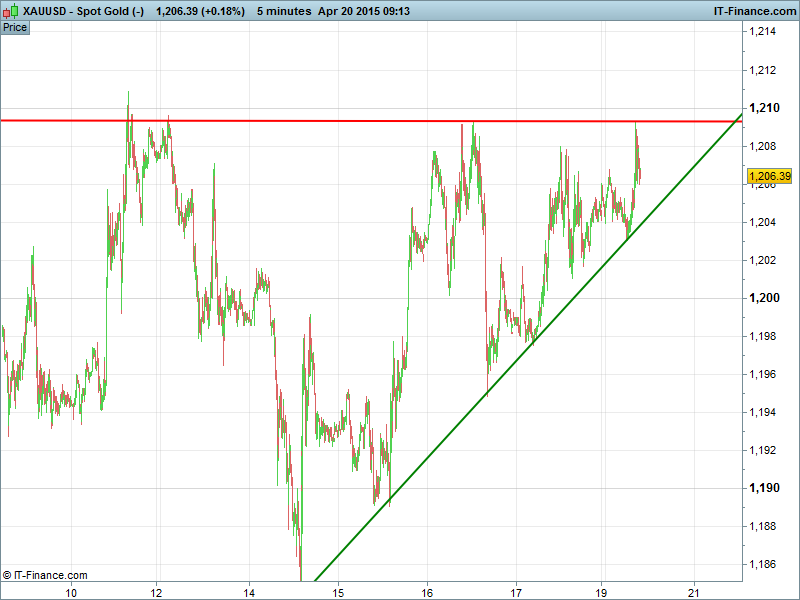The image size is (800, 600).
Task: Click the 1,206.39 (+0.18%) quote in header
Action: (x=199, y=11)
